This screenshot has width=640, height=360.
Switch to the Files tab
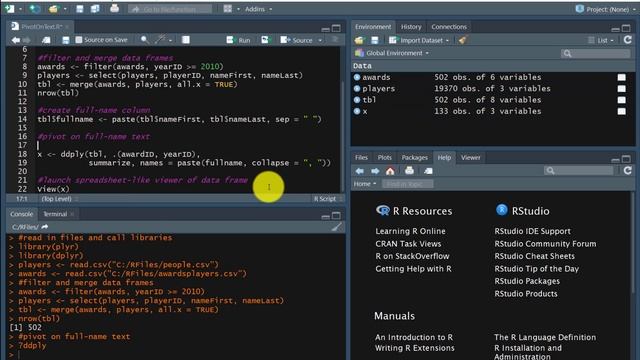361,158
